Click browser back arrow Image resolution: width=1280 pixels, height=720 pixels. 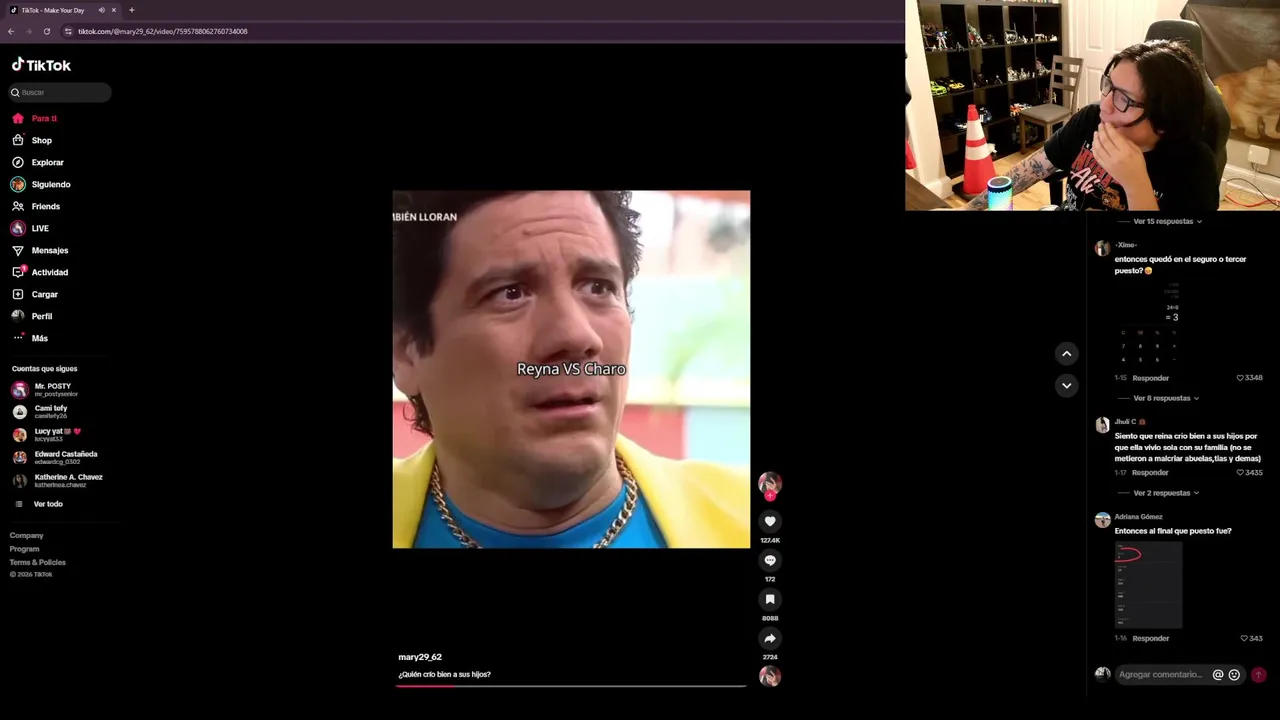(11, 31)
